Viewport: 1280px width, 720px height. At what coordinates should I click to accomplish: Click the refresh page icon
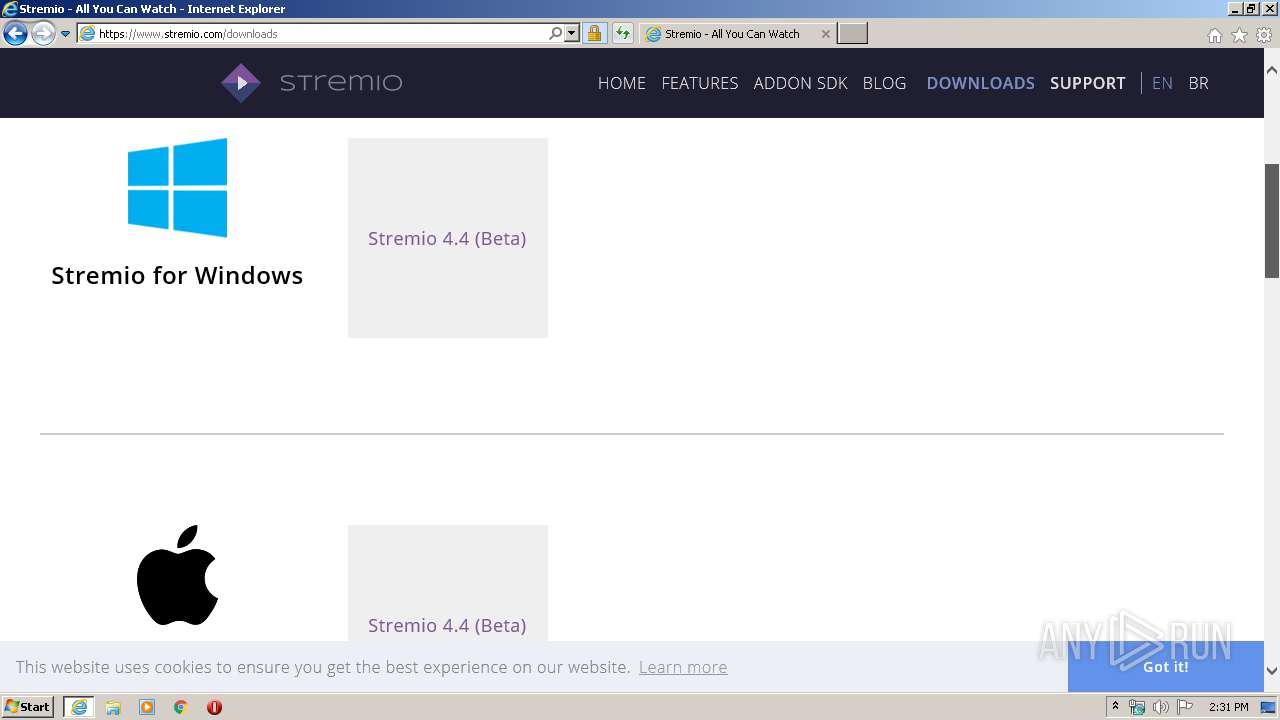click(623, 33)
